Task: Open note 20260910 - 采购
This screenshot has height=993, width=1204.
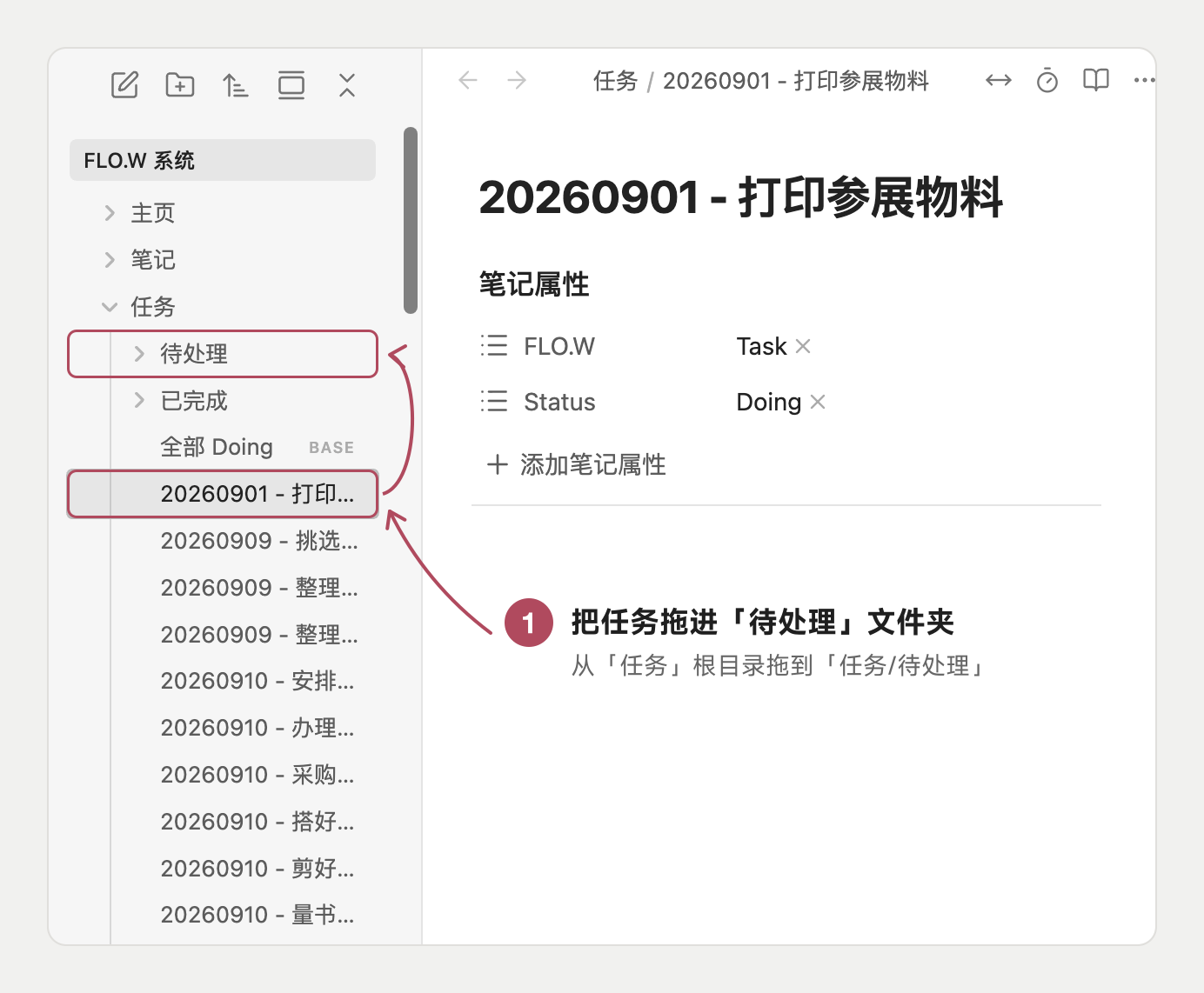Action: (223, 775)
